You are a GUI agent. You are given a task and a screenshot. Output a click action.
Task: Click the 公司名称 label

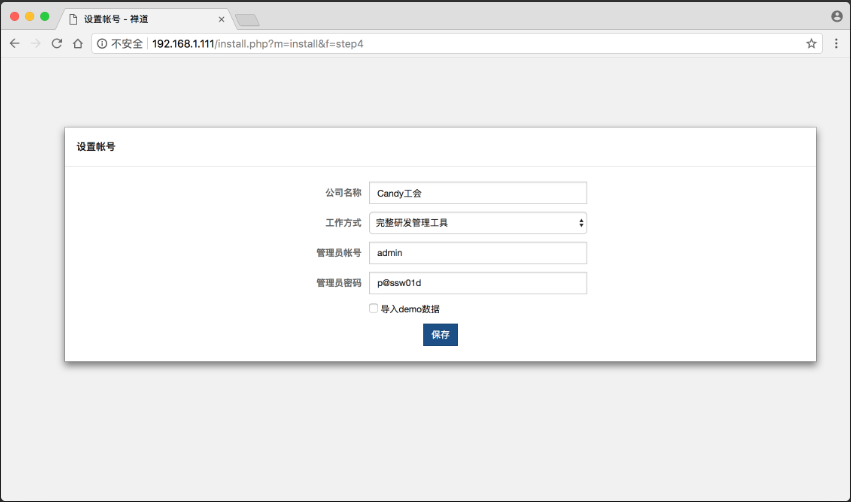tap(343, 193)
